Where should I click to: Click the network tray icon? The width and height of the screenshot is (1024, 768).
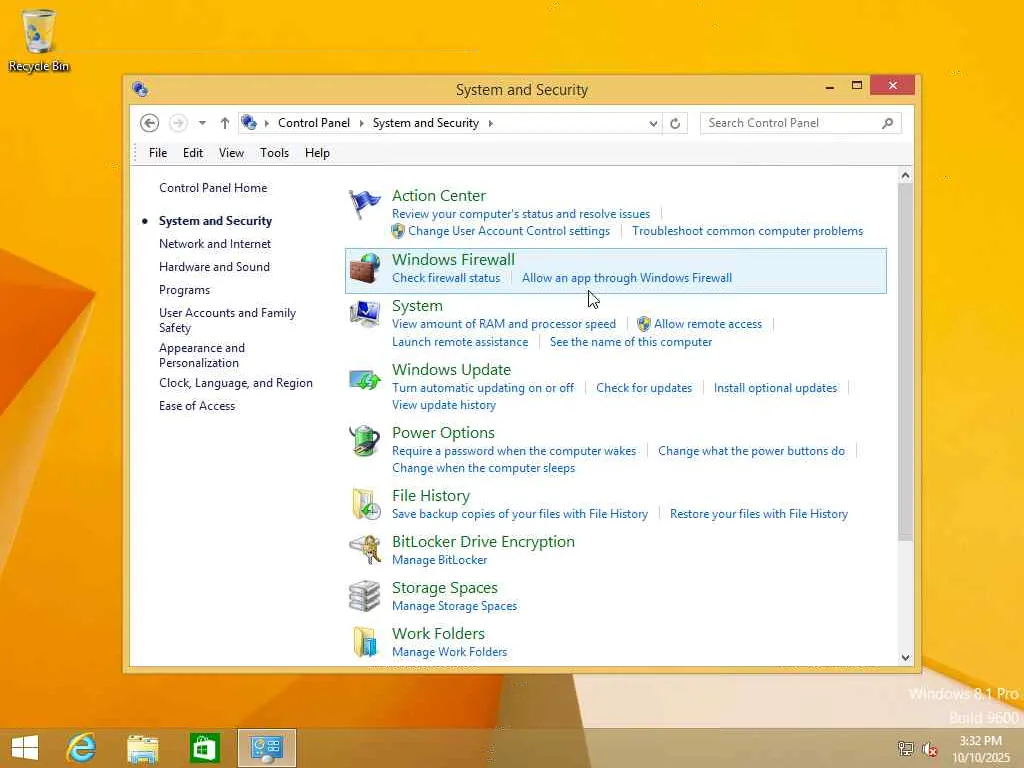coord(905,749)
